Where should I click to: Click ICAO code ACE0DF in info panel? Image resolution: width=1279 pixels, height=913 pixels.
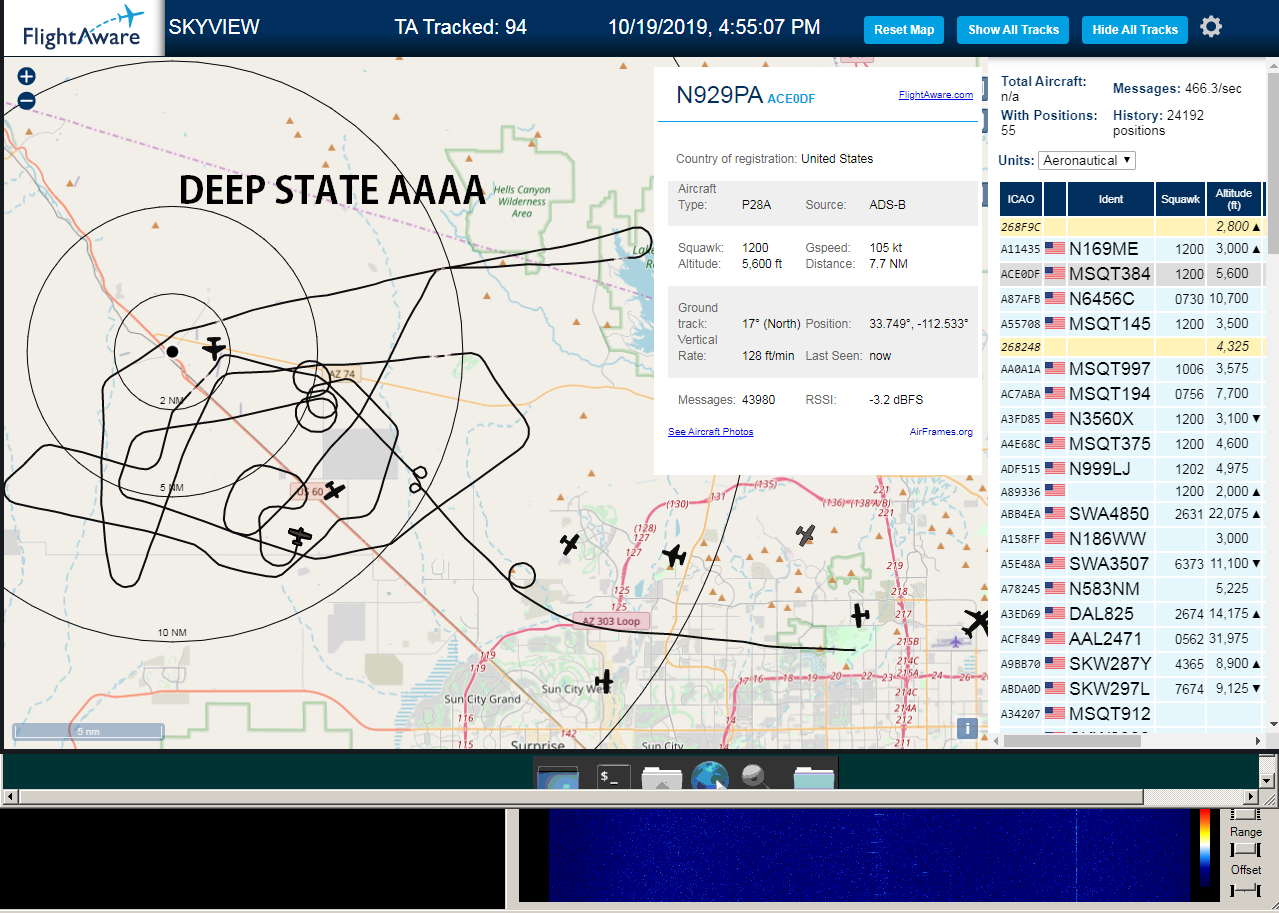(x=791, y=98)
